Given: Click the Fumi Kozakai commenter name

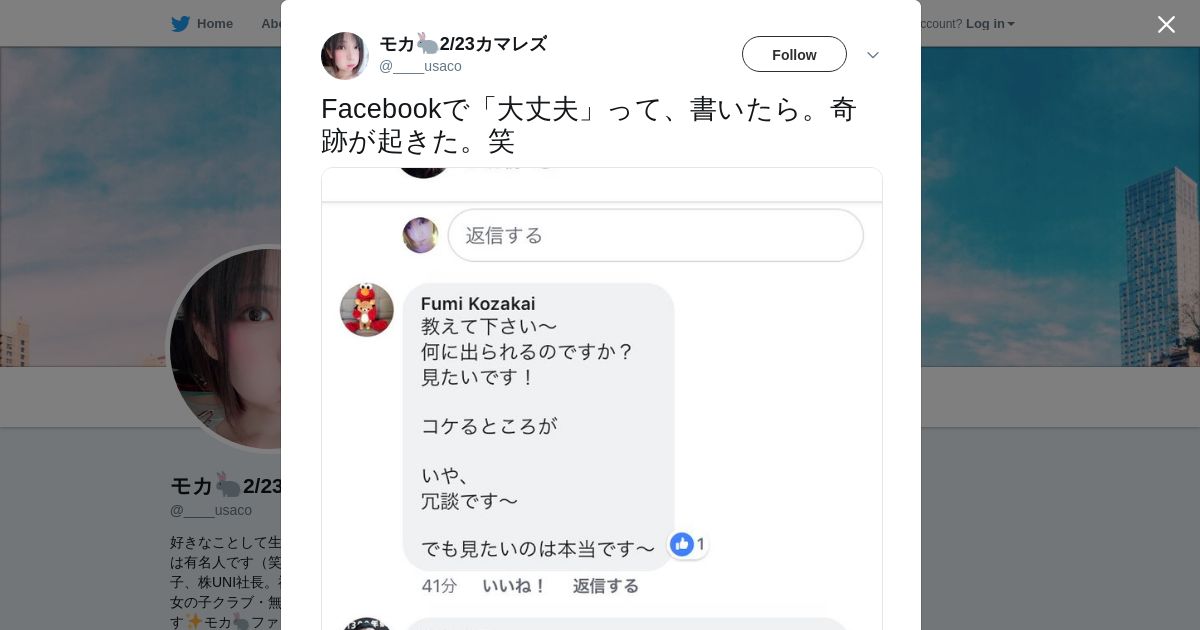Looking at the screenshot, I should (x=478, y=304).
